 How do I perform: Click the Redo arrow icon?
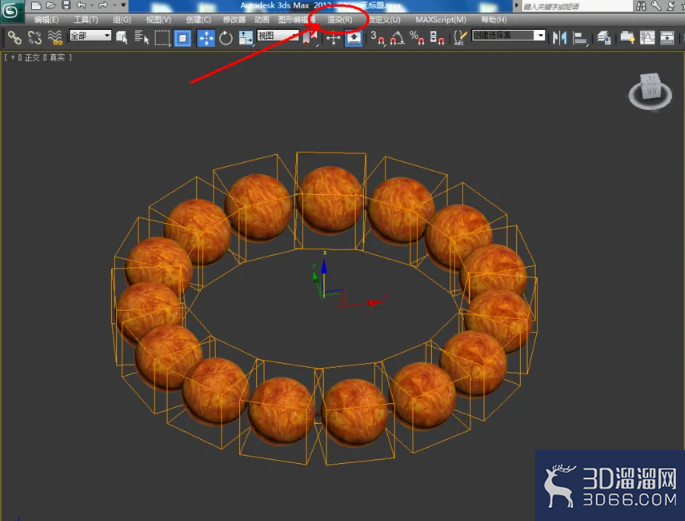[x=103, y=6]
